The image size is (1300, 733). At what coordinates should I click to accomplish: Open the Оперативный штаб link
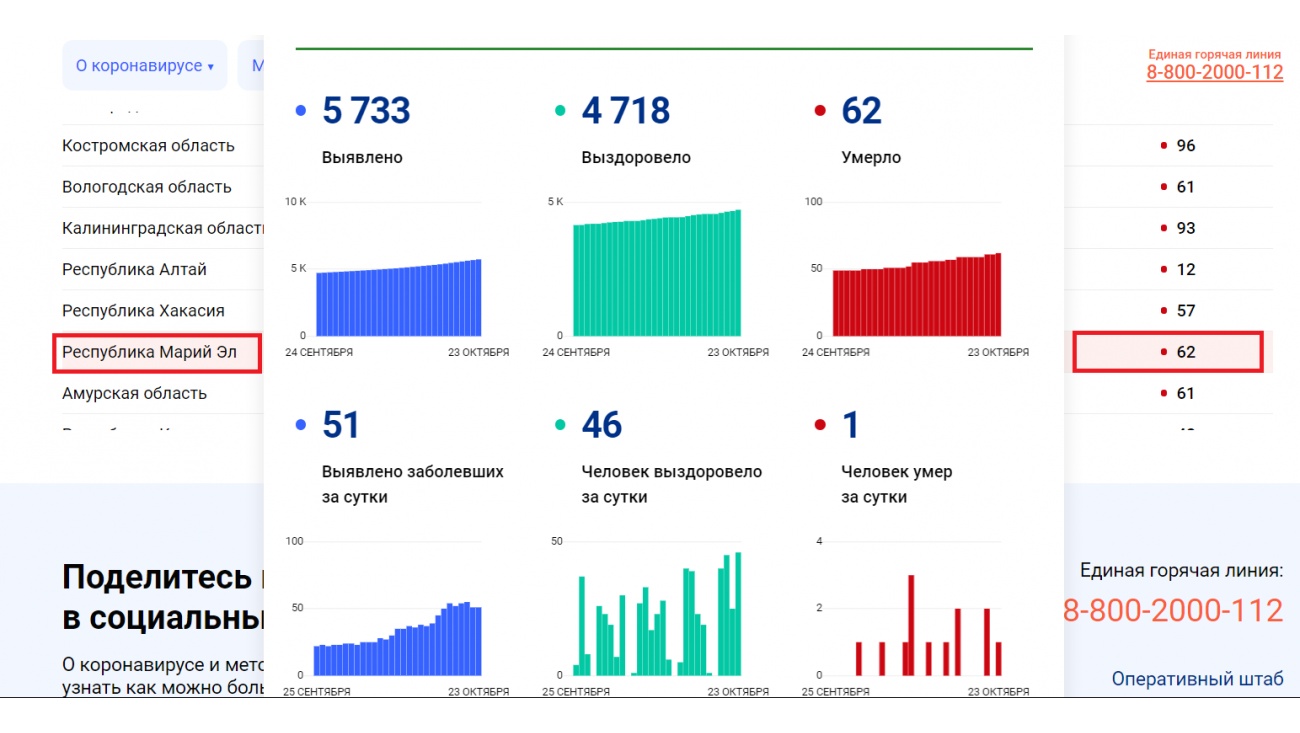coord(1197,679)
